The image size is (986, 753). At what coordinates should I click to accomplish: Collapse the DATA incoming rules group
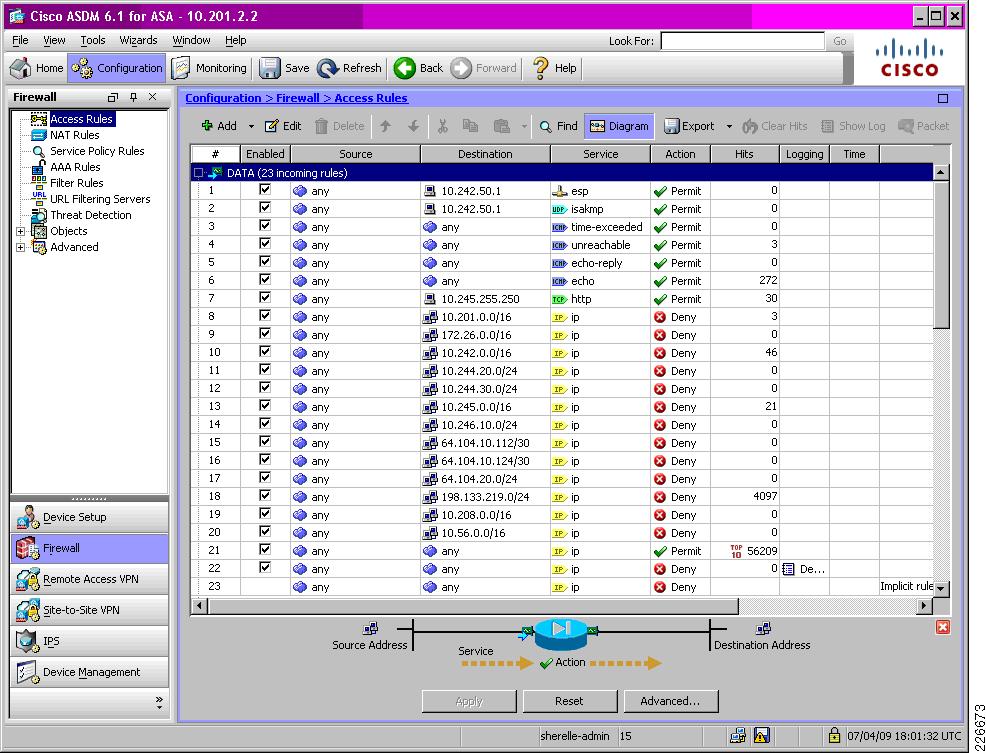coord(198,172)
